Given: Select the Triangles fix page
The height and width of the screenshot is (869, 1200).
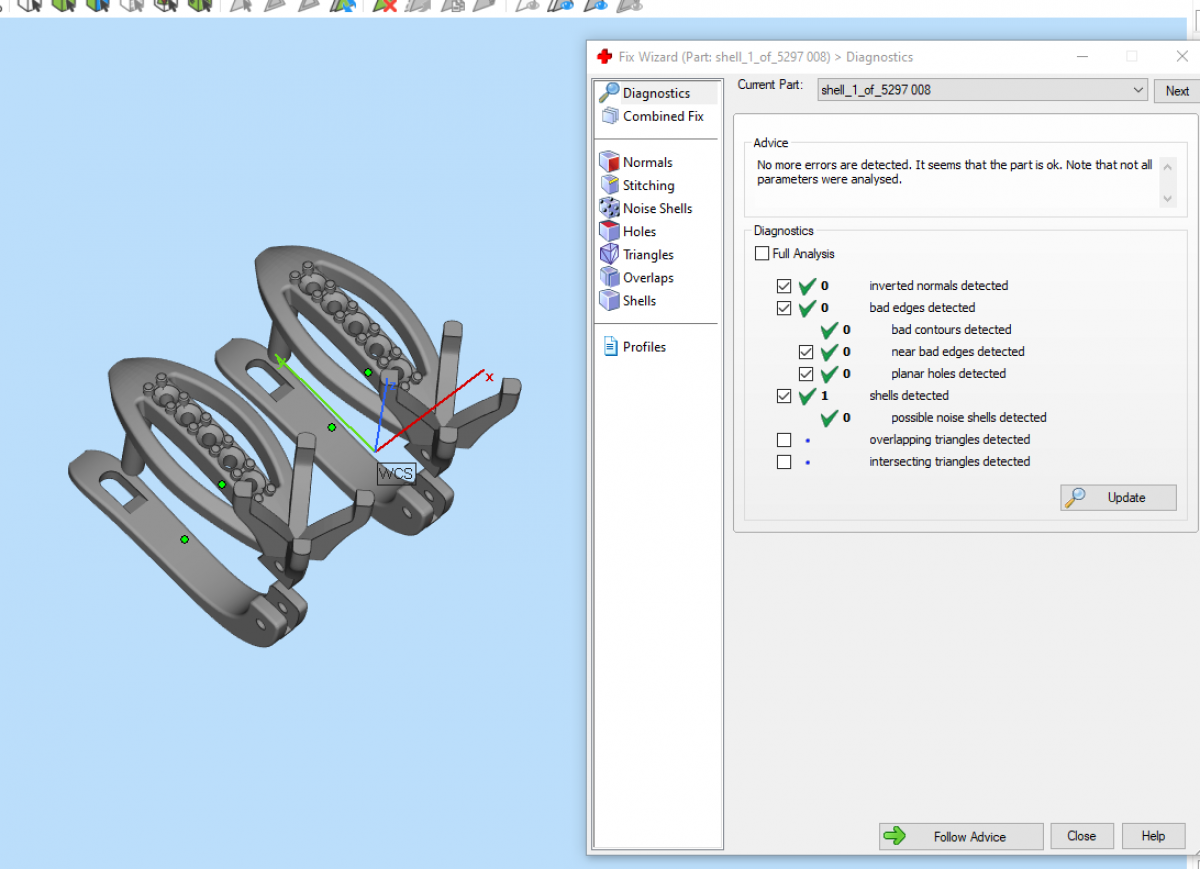Looking at the screenshot, I should tap(647, 254).
